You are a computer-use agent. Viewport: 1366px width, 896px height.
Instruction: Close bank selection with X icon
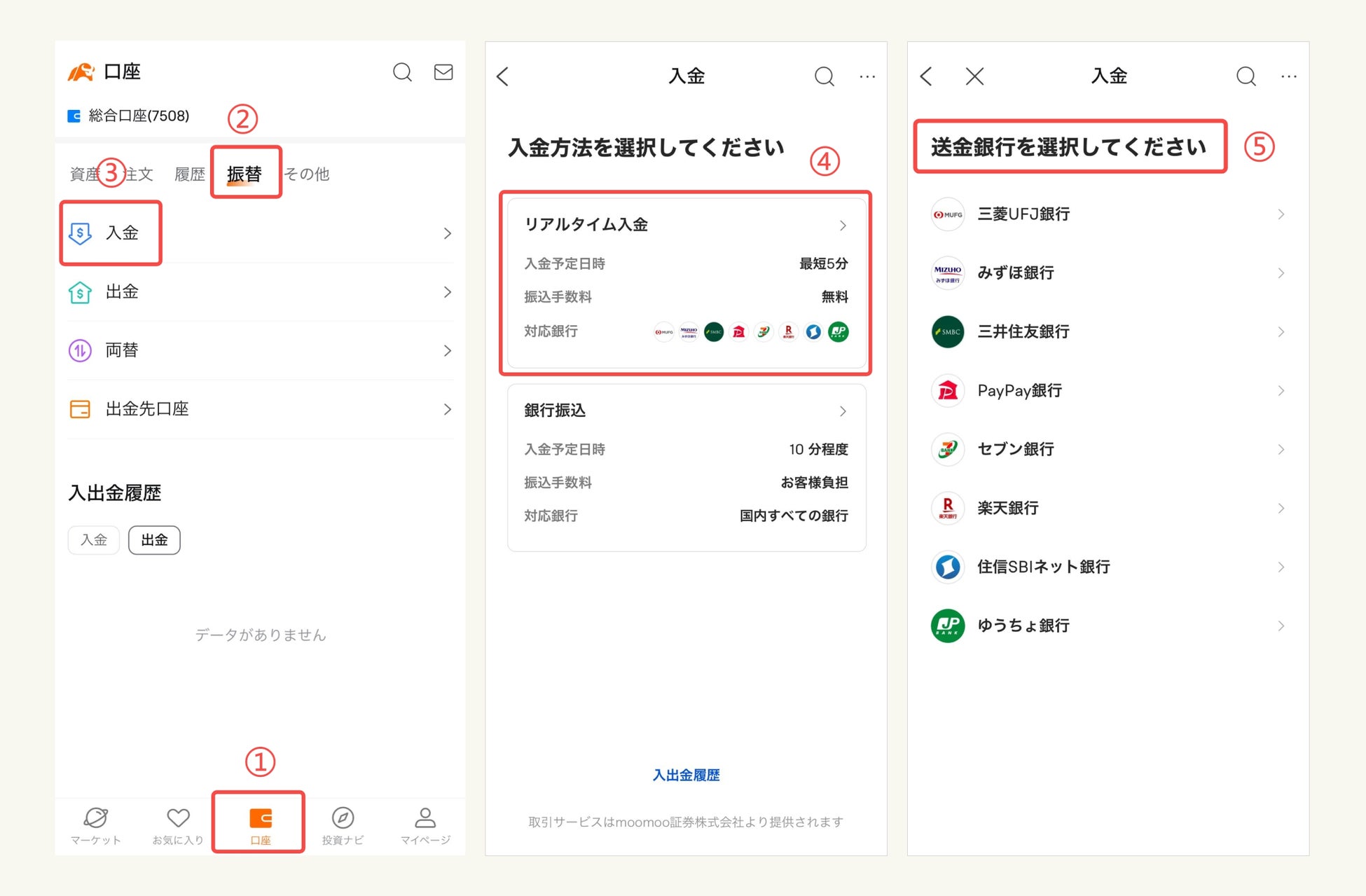coord(974,76)
